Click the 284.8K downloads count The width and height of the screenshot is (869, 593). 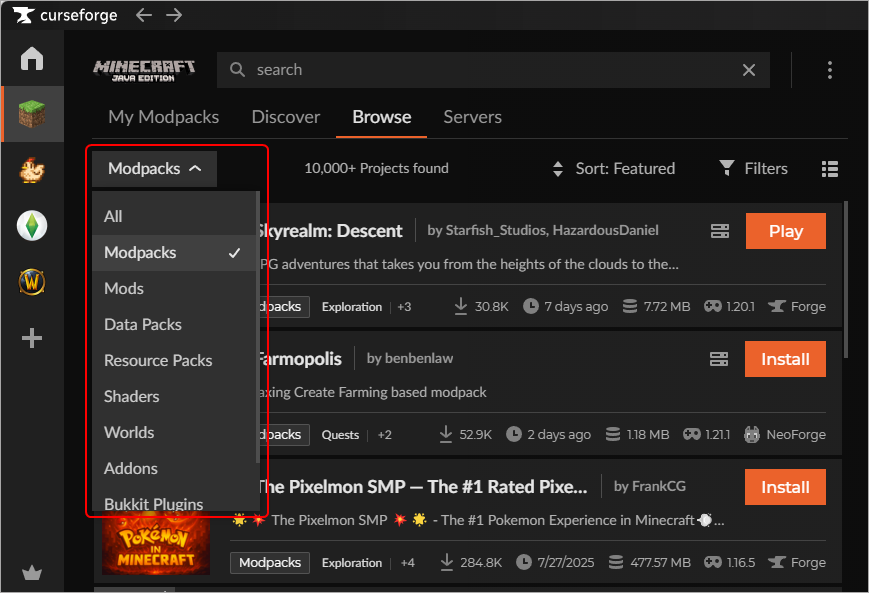click(471, 563)
